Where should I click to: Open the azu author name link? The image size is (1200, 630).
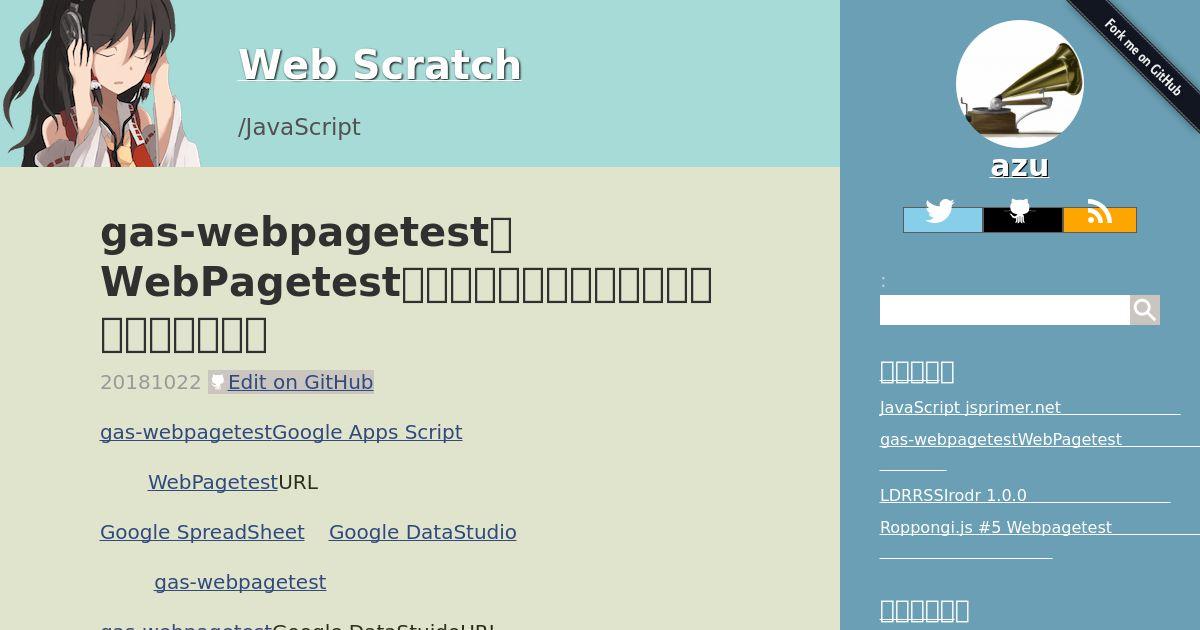point(1019,165)
